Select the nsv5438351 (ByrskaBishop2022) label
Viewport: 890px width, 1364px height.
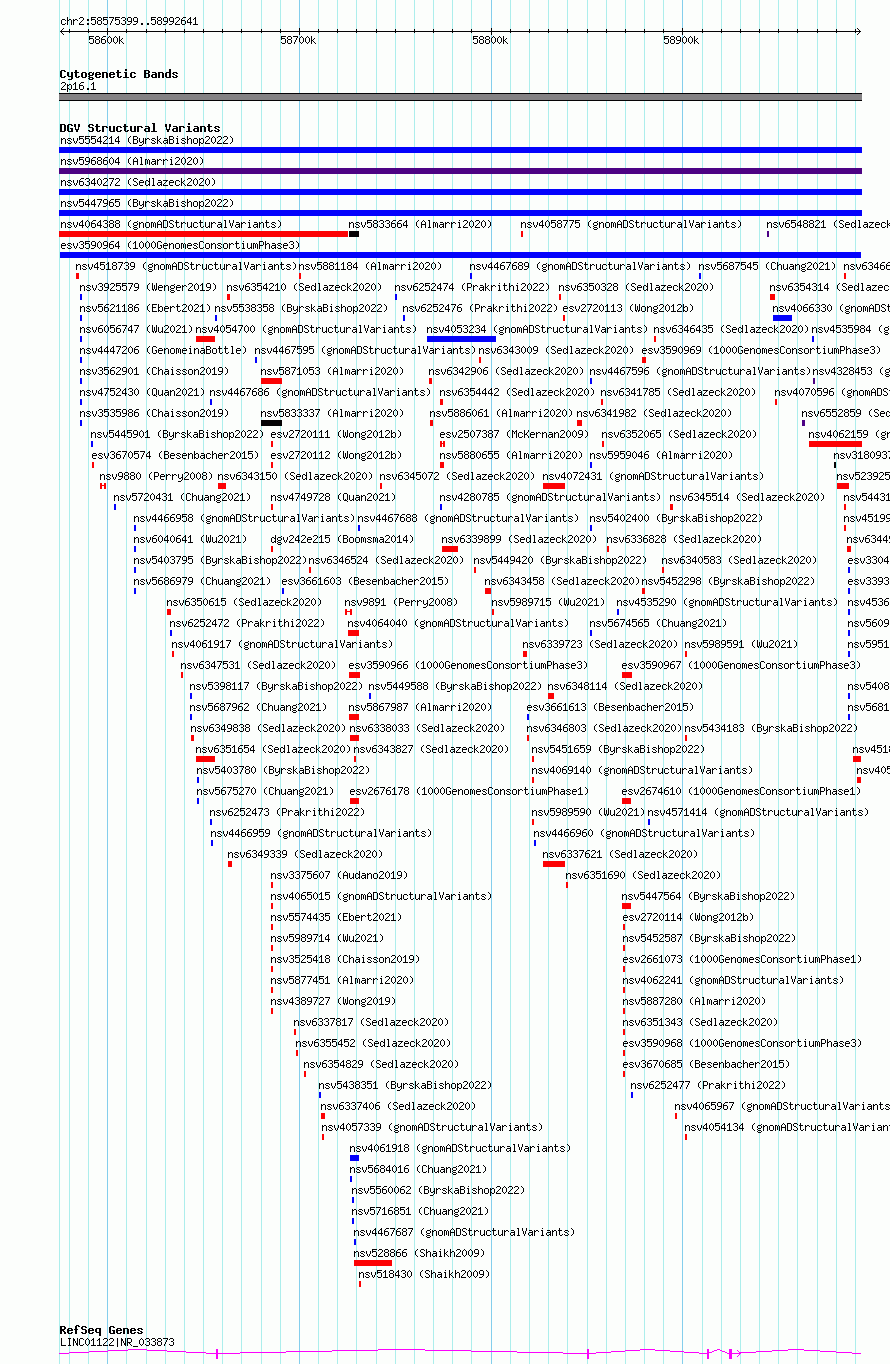[x=405, y=1085]
